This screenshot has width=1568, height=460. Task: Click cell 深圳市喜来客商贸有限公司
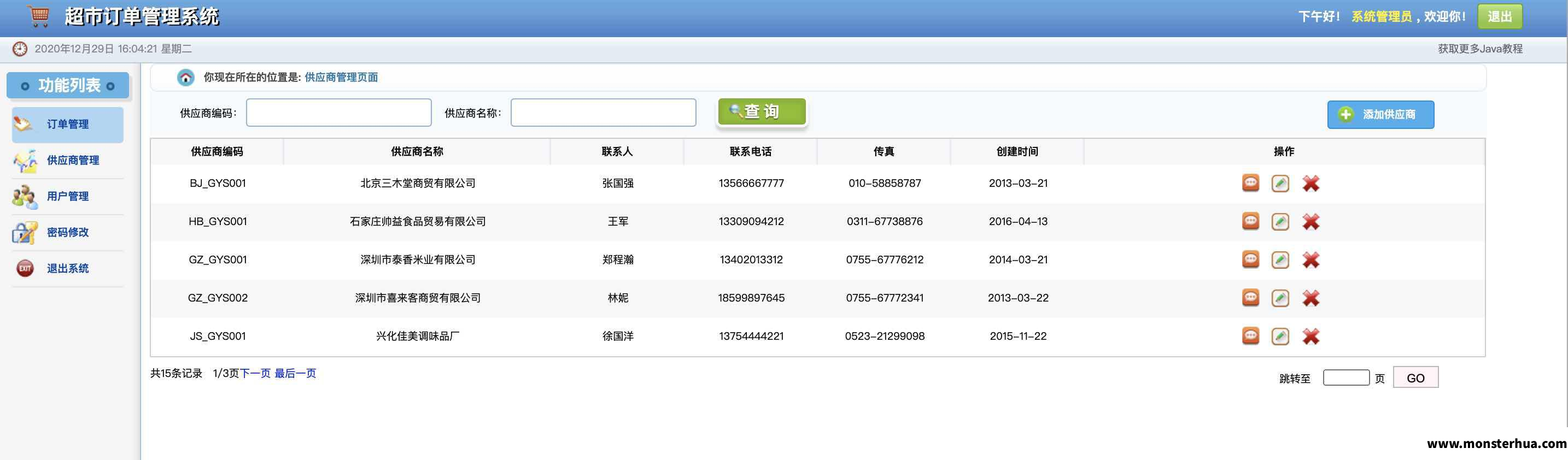(418, 298)
